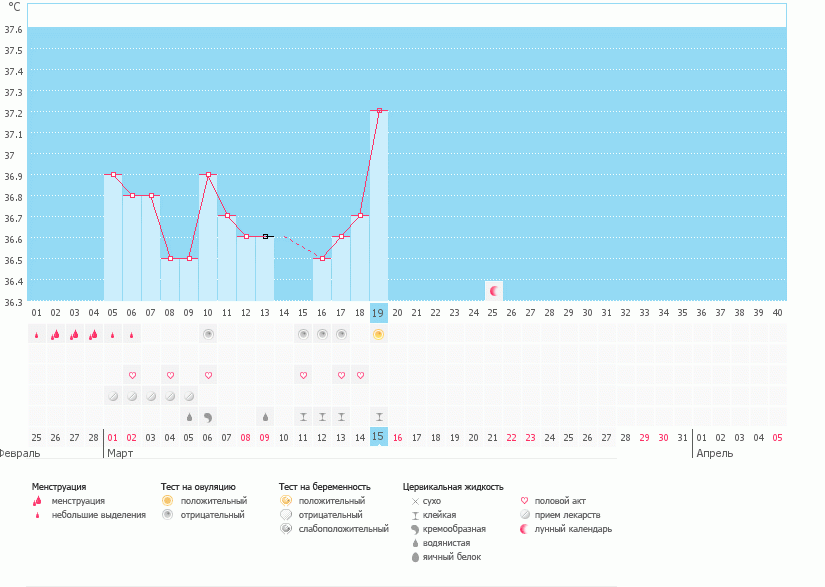The width and height of the screenshot is (825, 587).
Task: Select highlighted calendar date 15 in March row
Action: coord(379,437)
